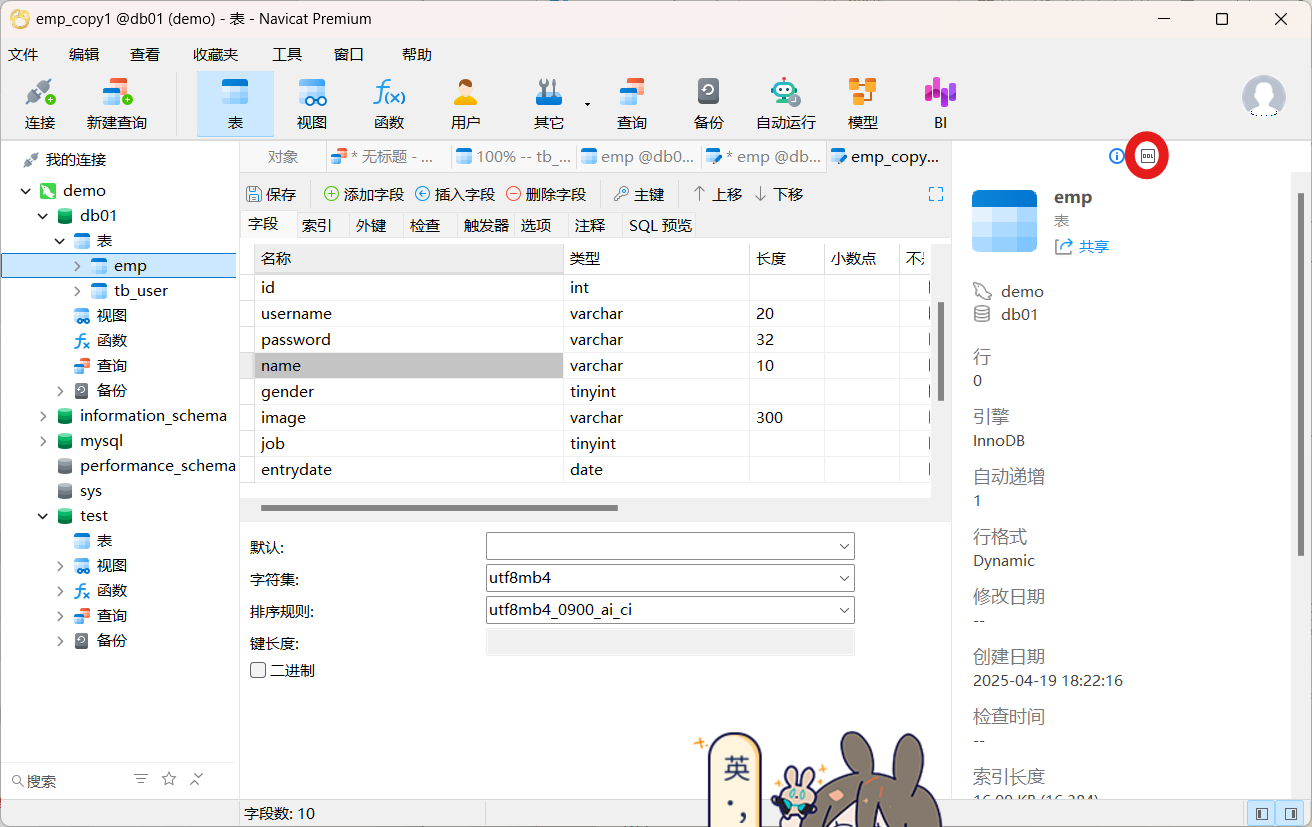Click the Automation robot icon

point(785,104)
